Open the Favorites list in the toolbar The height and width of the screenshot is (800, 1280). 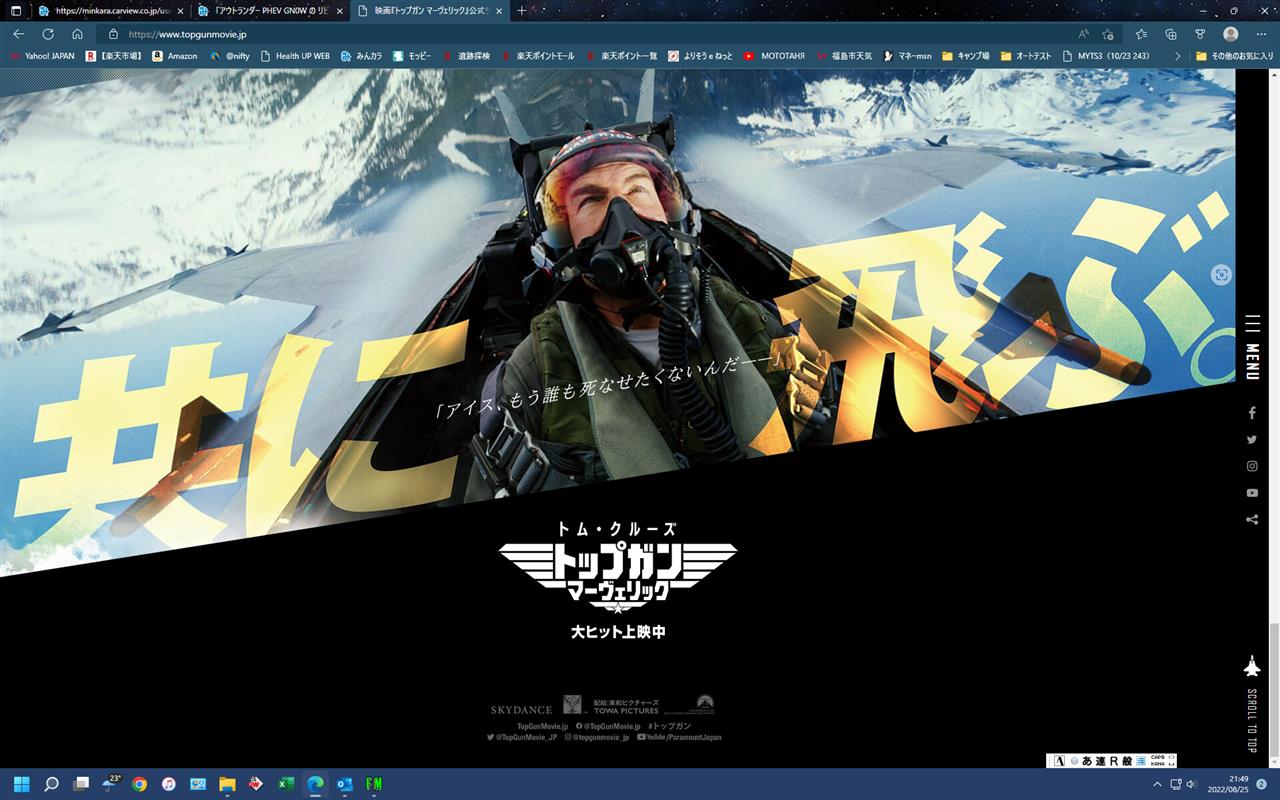(1141, 34)
